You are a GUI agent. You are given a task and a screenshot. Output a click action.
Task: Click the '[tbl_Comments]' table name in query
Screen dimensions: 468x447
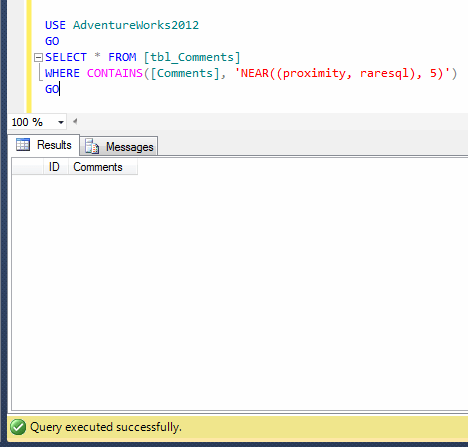(192, 57)
